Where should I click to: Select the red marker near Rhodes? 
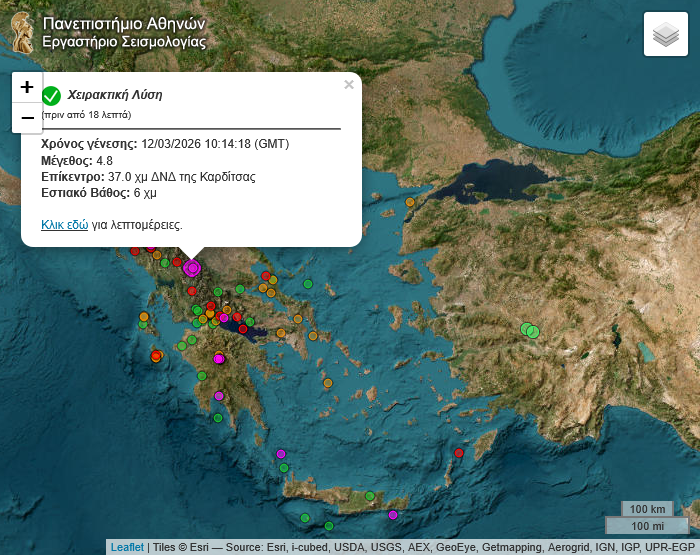459,453
